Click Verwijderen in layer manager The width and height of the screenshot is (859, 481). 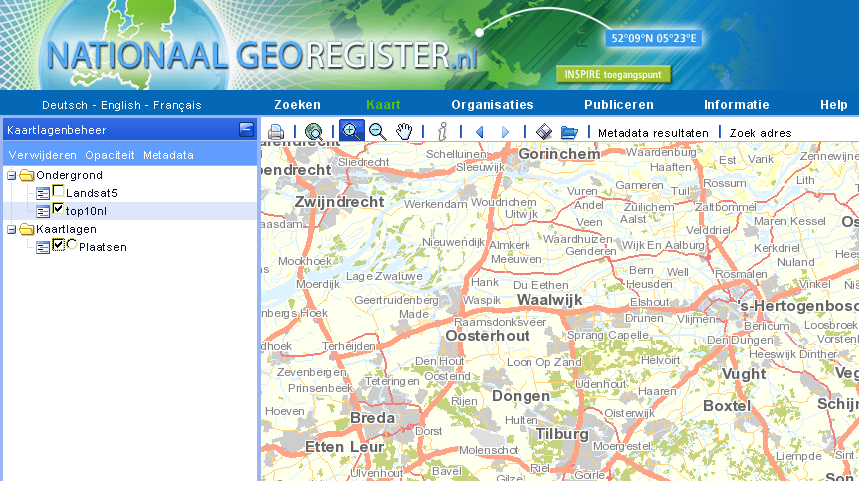point(43,155)
